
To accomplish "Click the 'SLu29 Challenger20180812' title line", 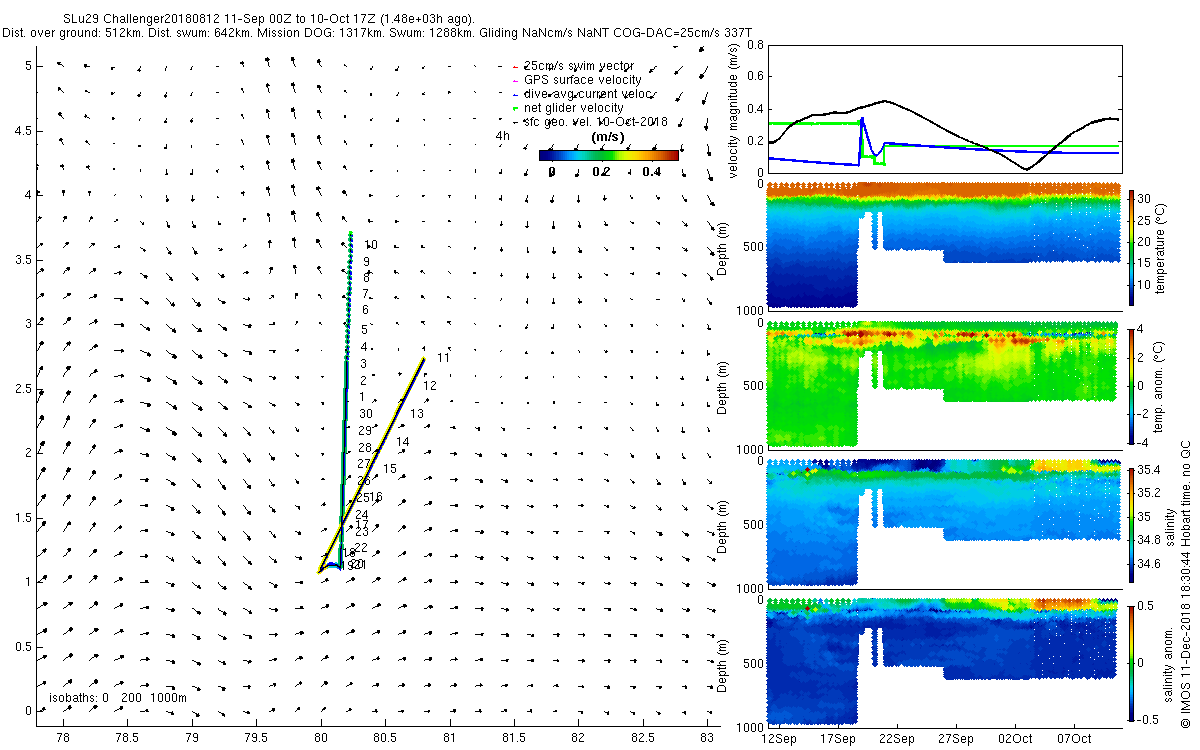I will 269,19.
